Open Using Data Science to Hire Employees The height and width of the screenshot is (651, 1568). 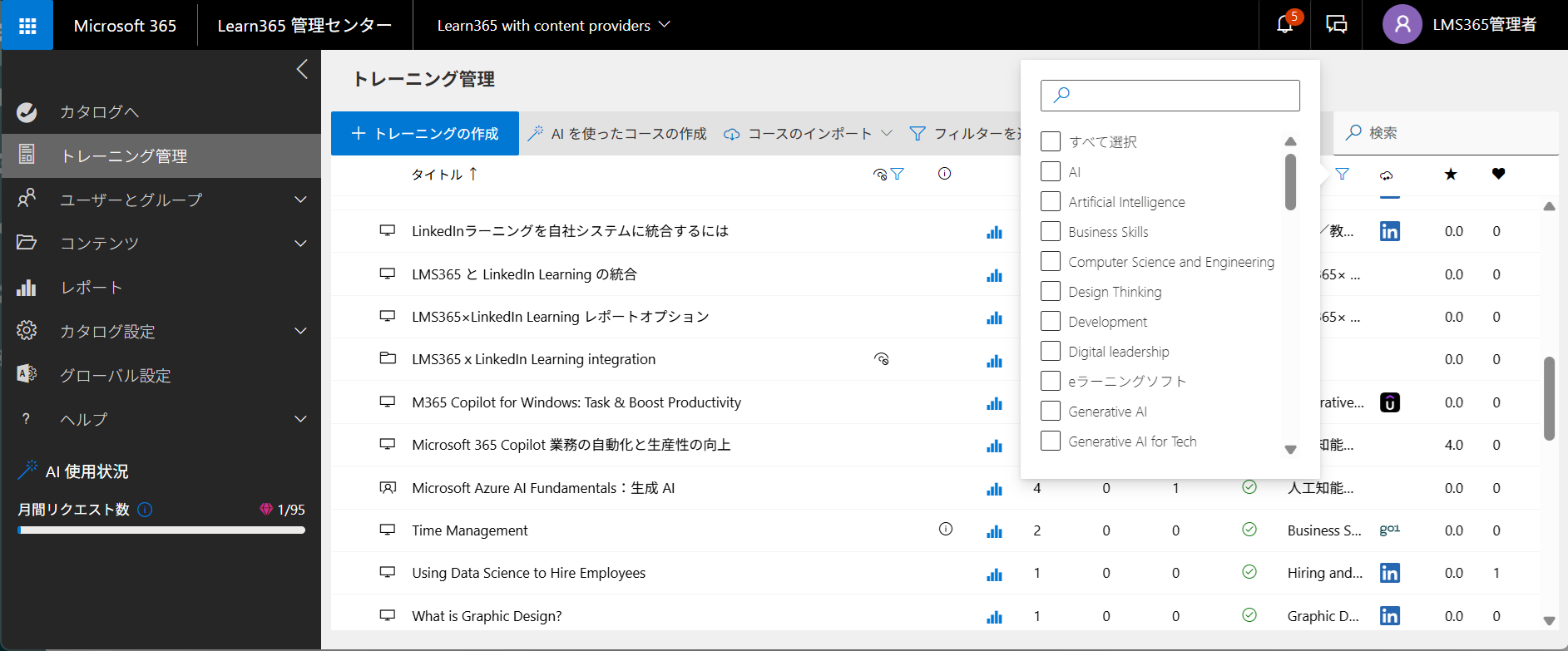[529, 573]
